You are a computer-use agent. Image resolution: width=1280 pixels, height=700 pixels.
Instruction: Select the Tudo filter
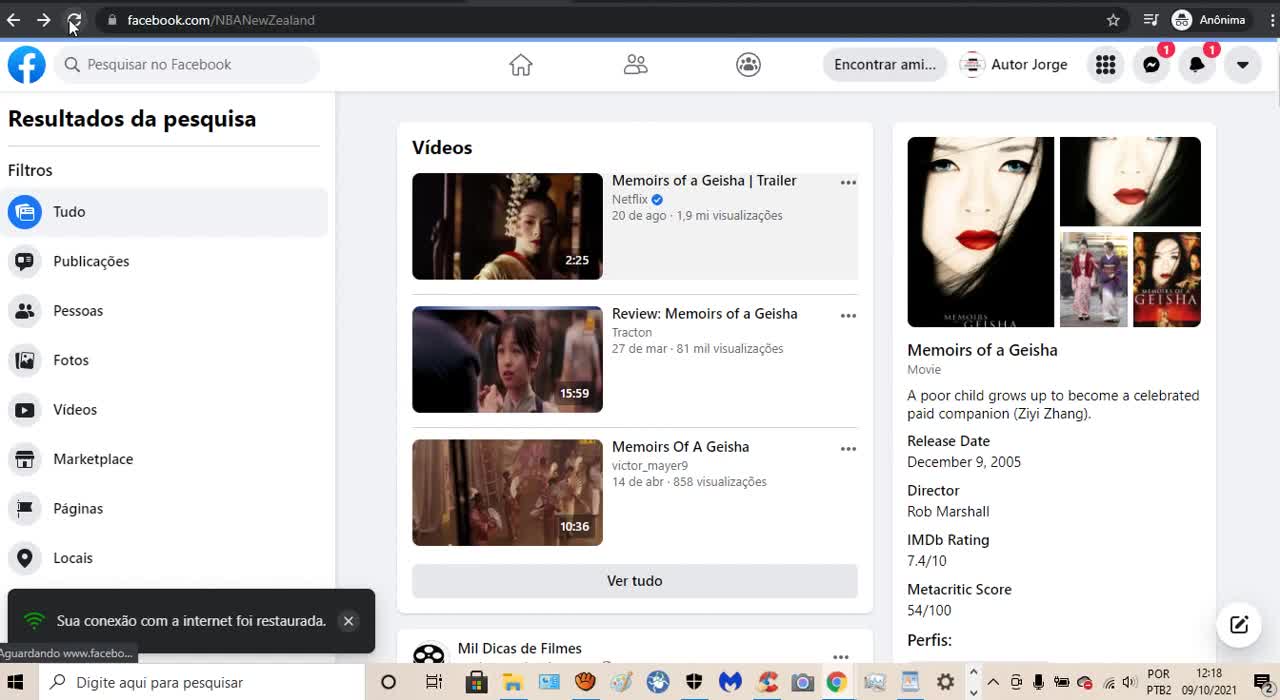tap(164, 212)
